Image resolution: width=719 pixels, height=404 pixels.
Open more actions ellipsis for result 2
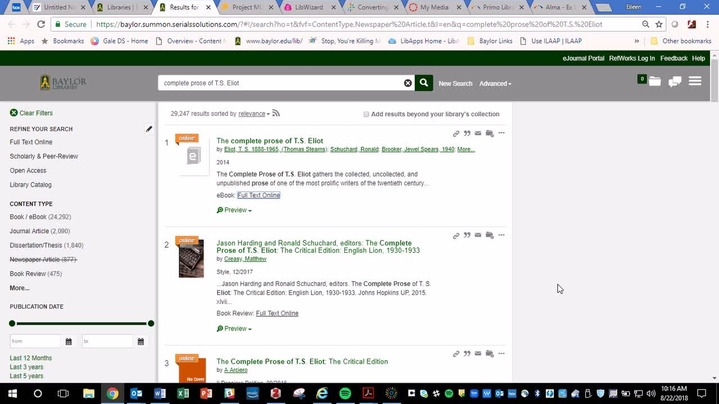pos(501,235)
